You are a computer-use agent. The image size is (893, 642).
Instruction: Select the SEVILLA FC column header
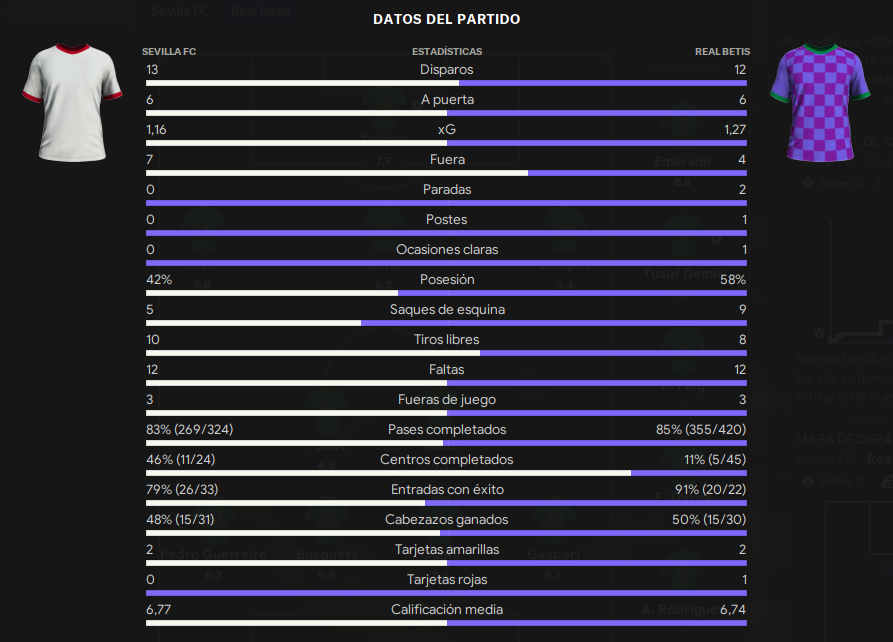pyautogui.click(x=169, y=51)
